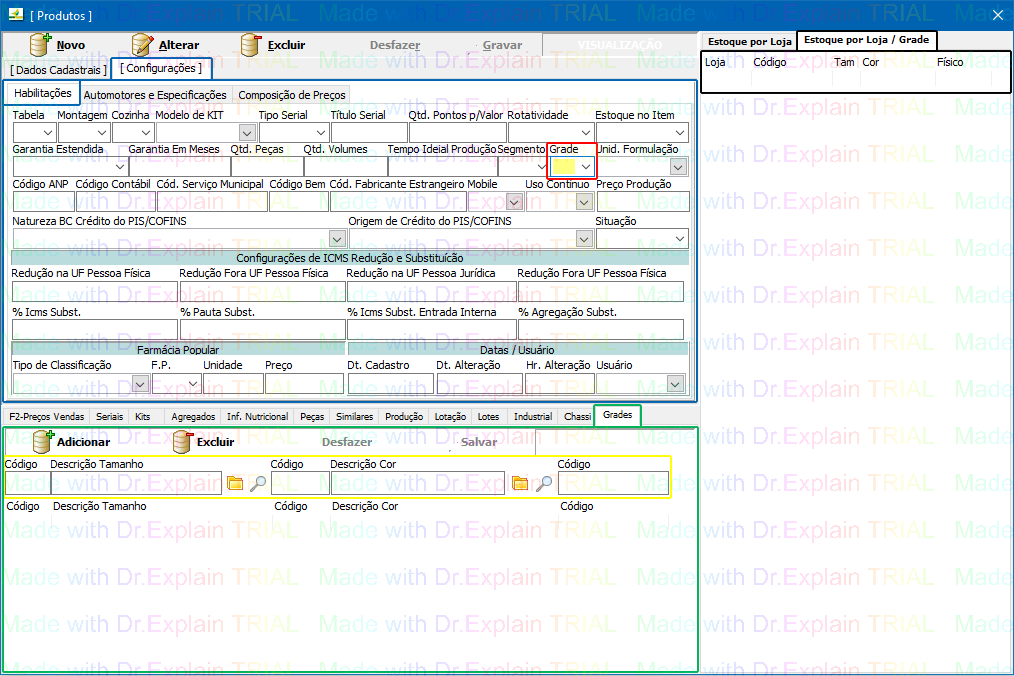This screenshot has width=1014, height=676.
Task: Select the Configurações tab
Action: pyautogui.click(x=161, y=68)
